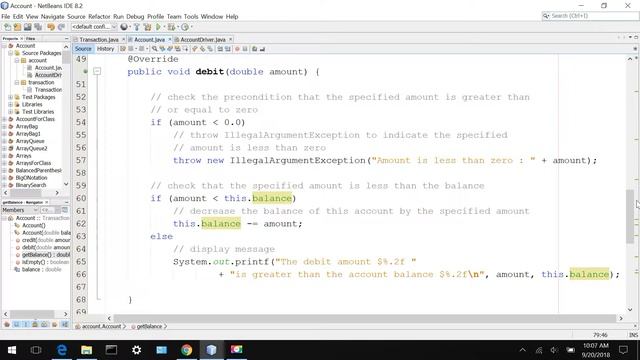Screen dimensions: 640x360
Task: Click the Profile Project clock icon
Action: pyautogui.click(x=185, y=27)
